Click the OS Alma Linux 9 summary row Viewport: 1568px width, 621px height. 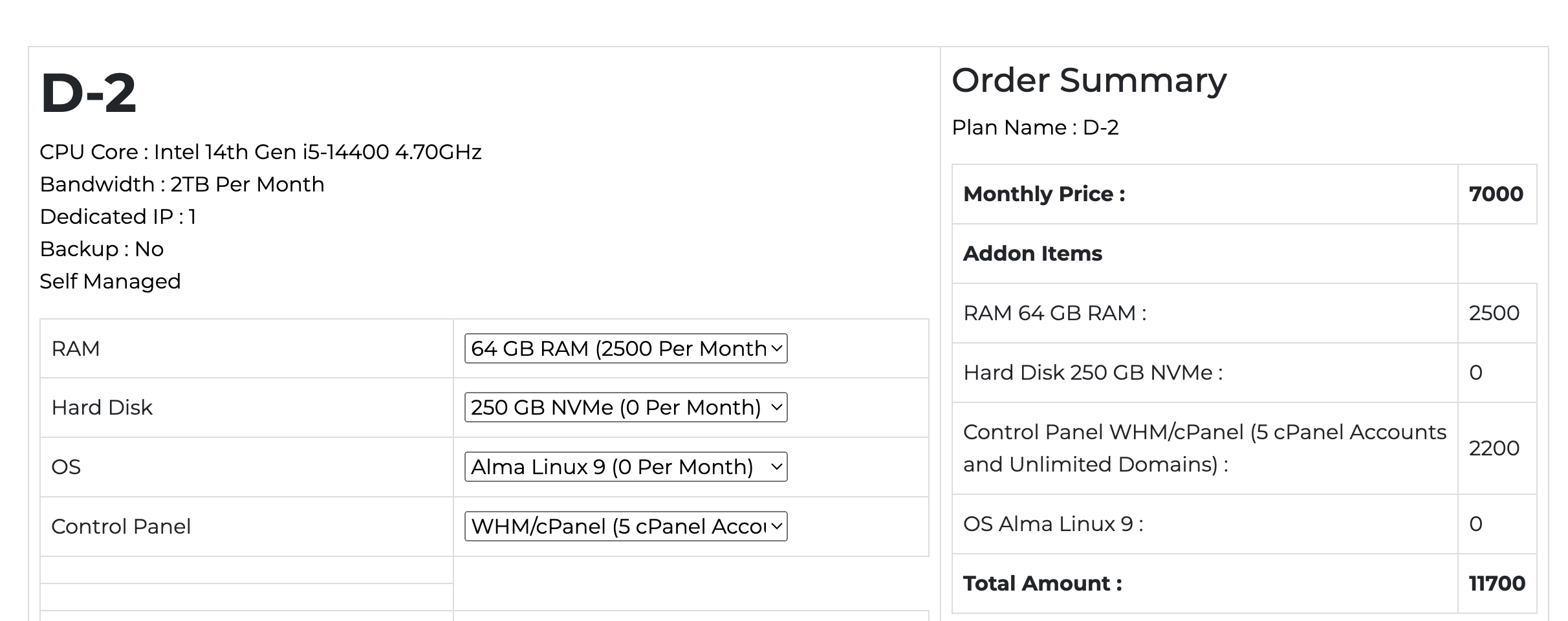coord(1053,524)
